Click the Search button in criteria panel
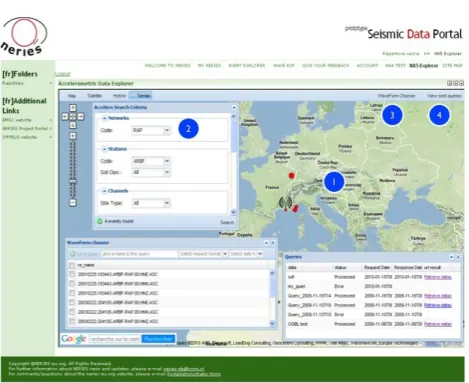The image size is (469, 383). tap(227, 222)
